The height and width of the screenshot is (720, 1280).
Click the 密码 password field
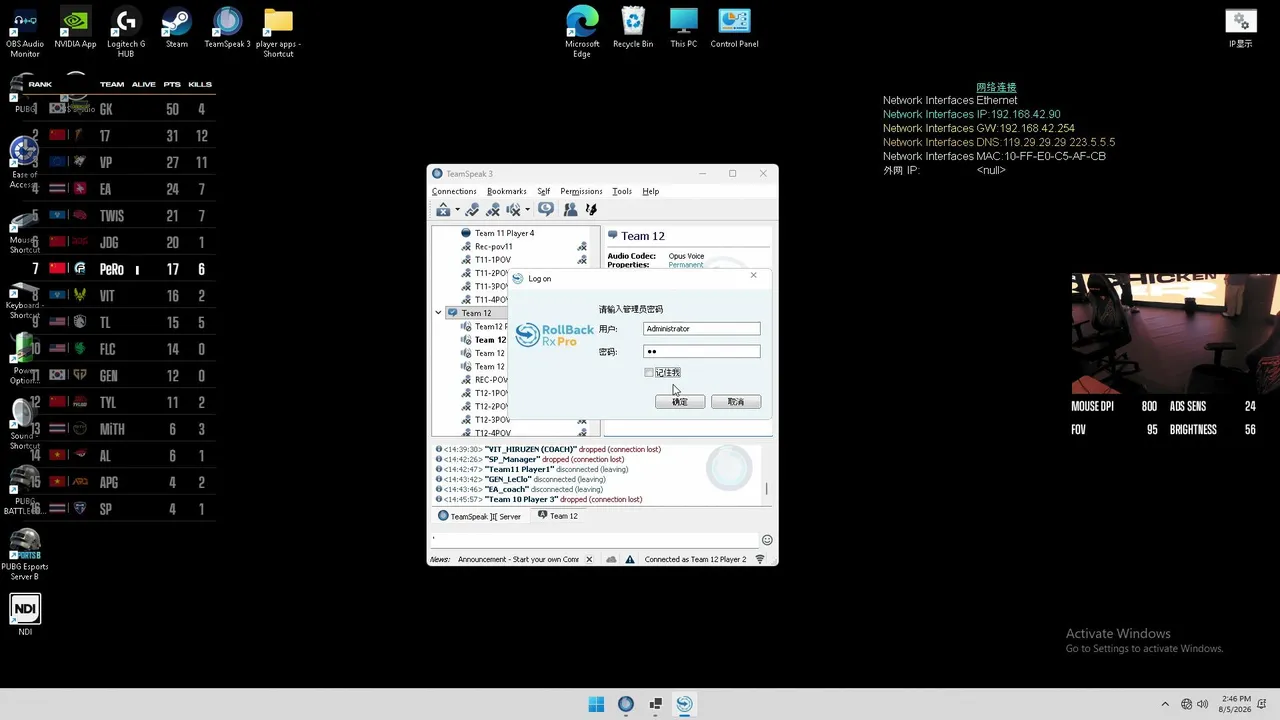[x=702, y=352]
